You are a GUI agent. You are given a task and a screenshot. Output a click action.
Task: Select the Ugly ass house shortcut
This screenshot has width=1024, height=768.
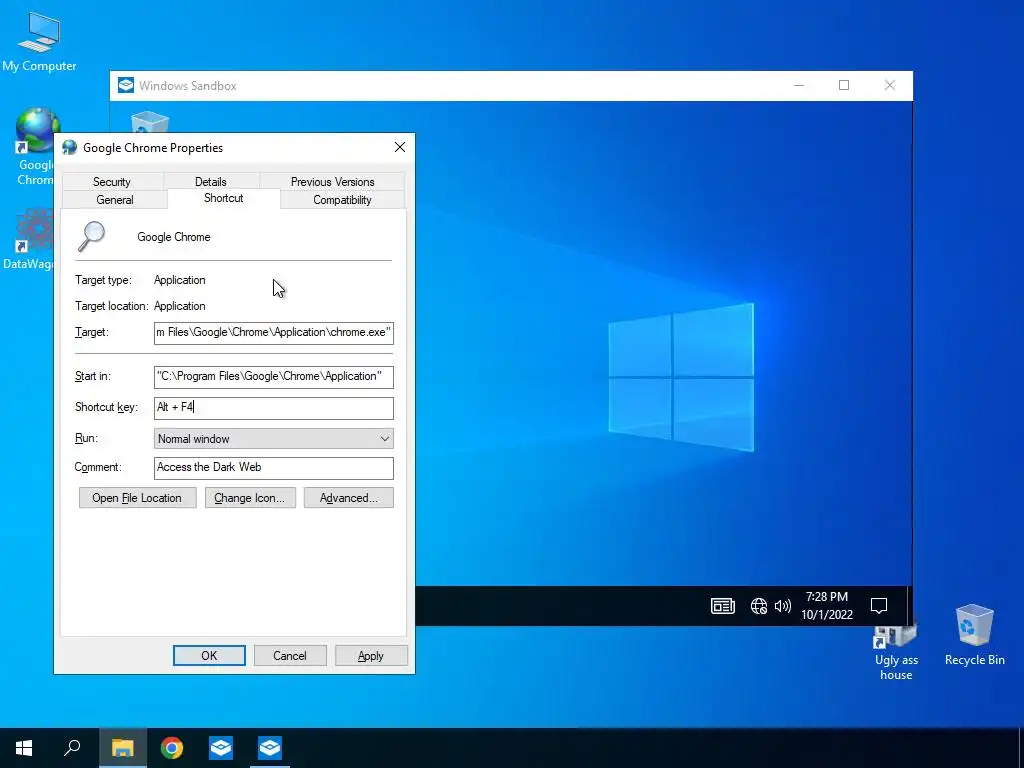pos(896,651)
